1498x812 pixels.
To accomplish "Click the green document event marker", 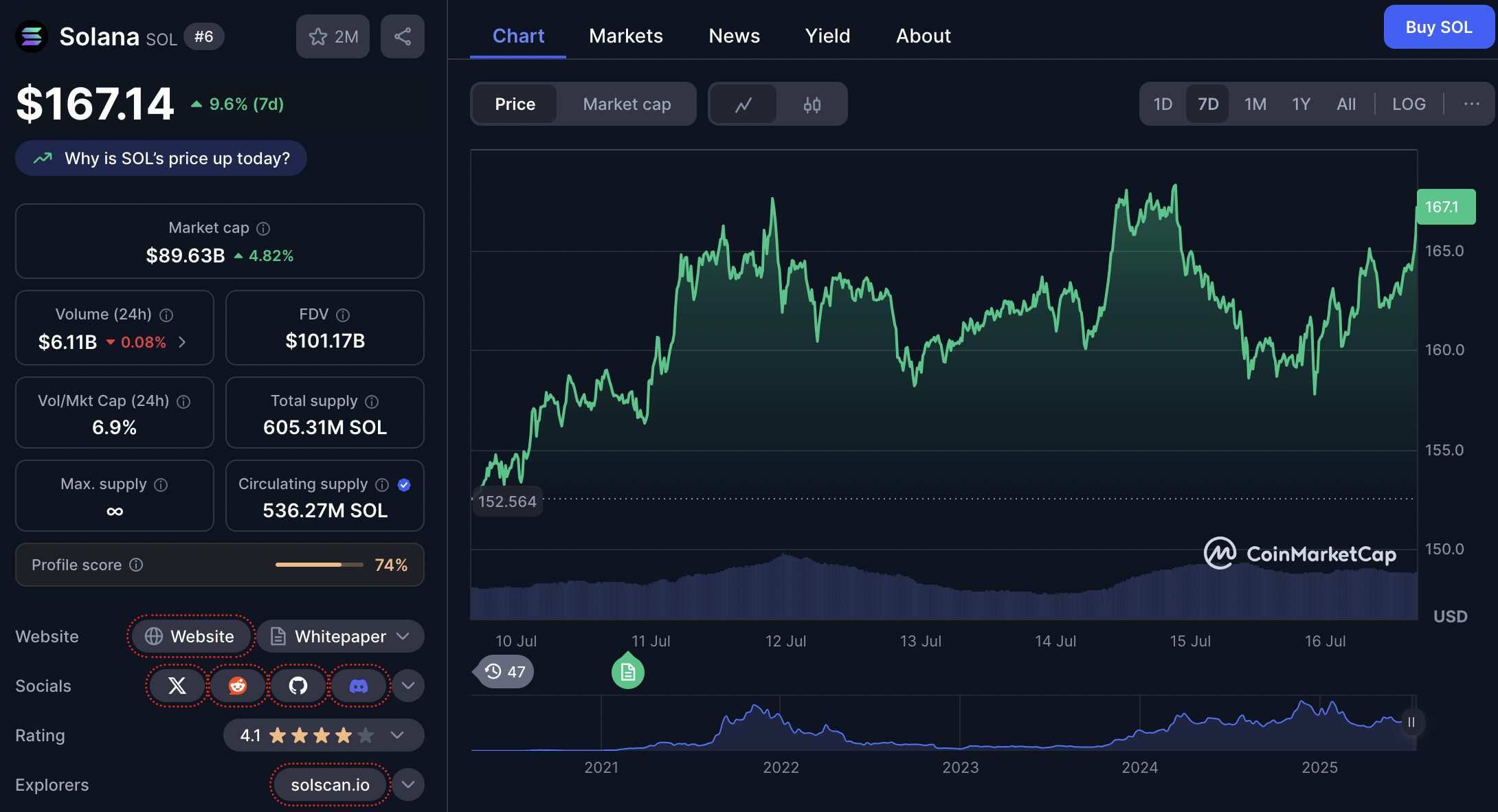I will [x=628, y=671].
